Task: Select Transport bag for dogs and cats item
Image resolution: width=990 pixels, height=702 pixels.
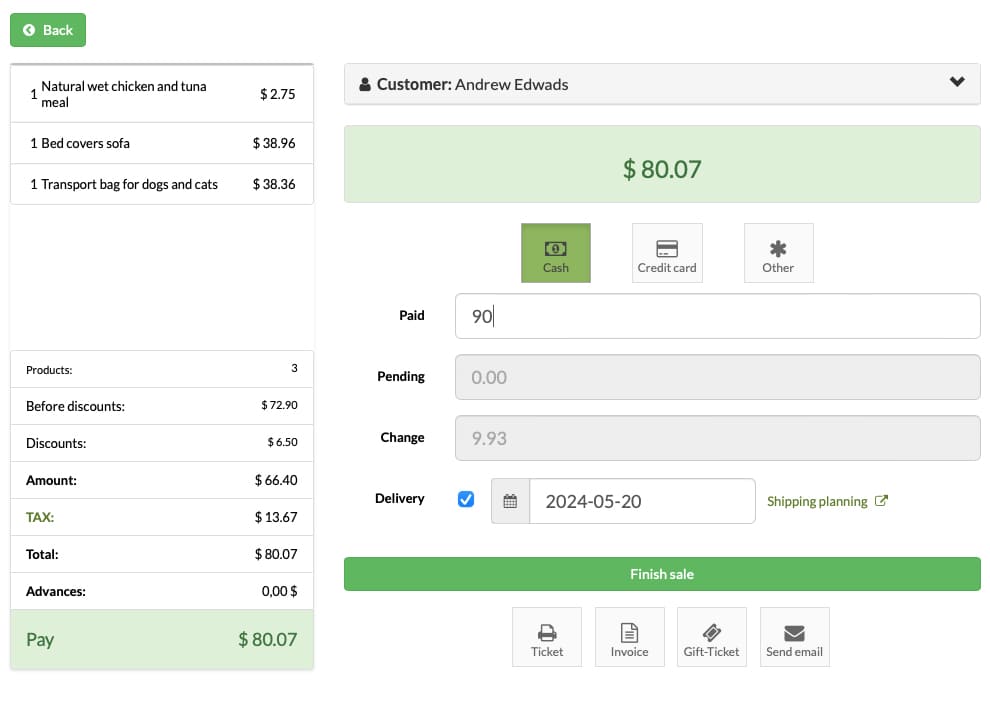Action: (162, 184)
